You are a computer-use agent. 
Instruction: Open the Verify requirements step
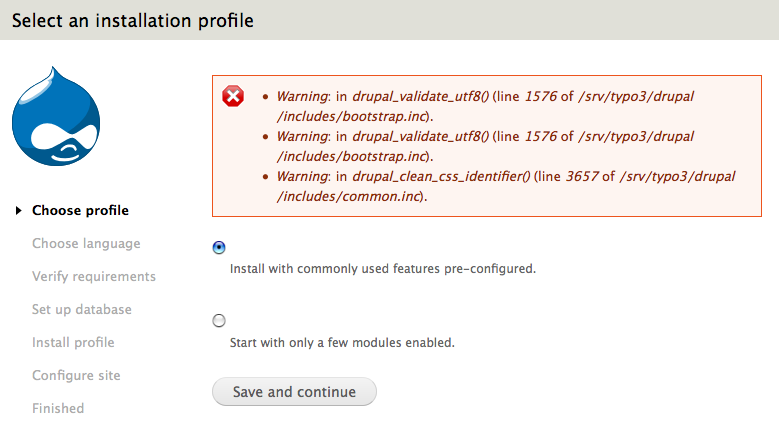(x=94, y=276)
